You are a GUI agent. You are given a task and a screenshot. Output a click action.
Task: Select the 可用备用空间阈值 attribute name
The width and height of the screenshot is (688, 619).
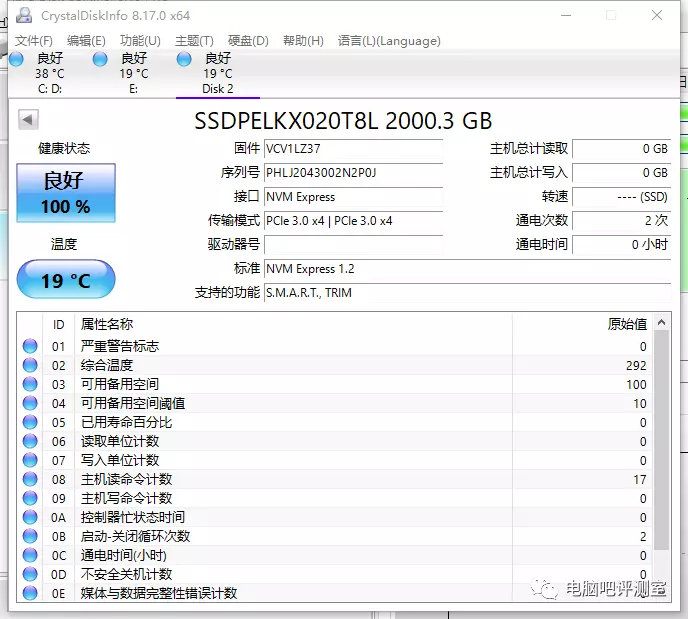[133, 403]
